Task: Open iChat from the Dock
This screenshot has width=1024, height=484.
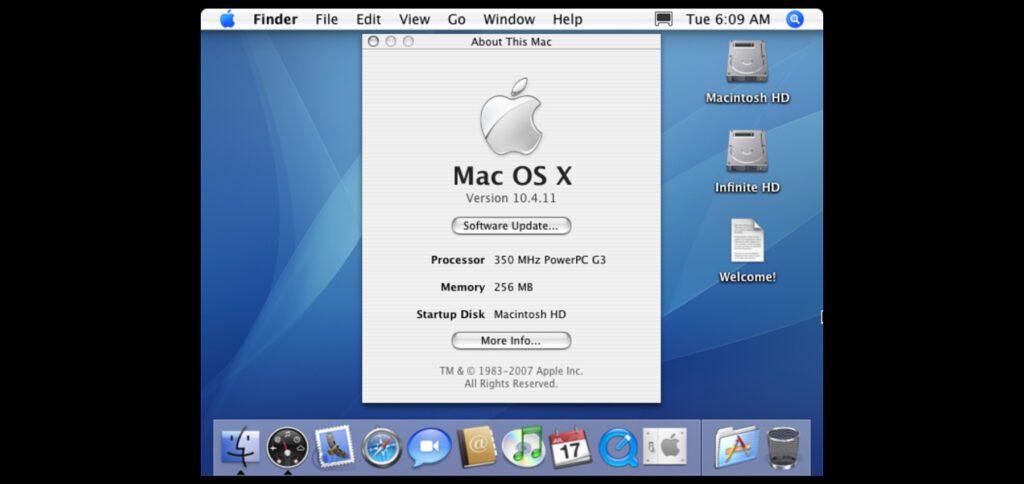Action: (x=429, y=447)
